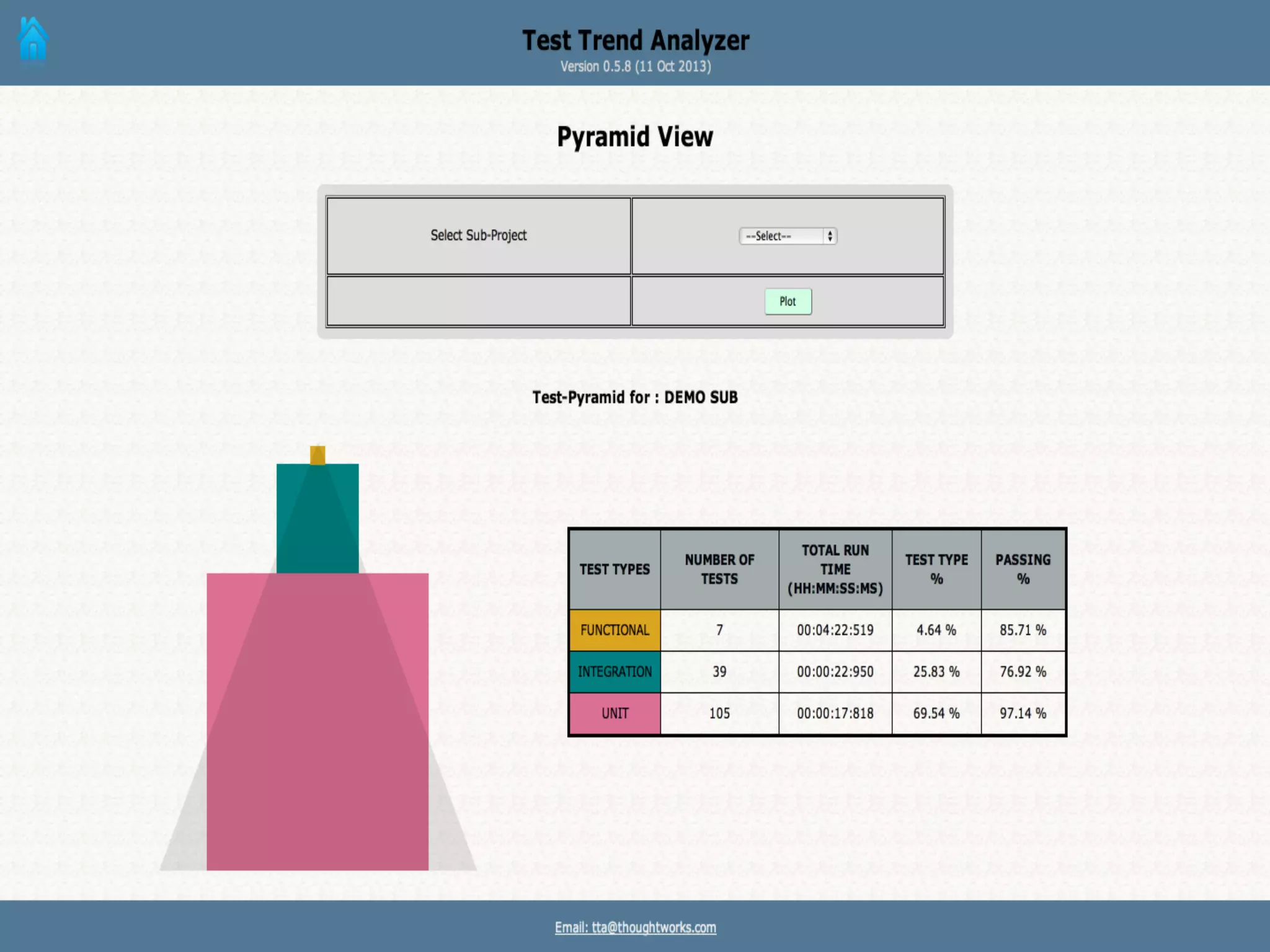Go to home via the house icon
The image size is (1270, 952).
click(x=33, y=39)
